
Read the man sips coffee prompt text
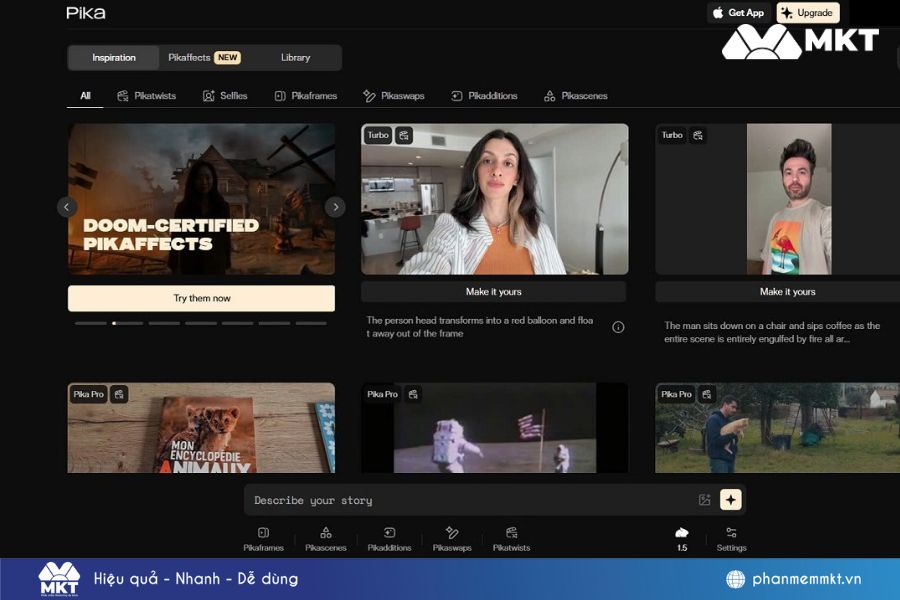point(772,332)
